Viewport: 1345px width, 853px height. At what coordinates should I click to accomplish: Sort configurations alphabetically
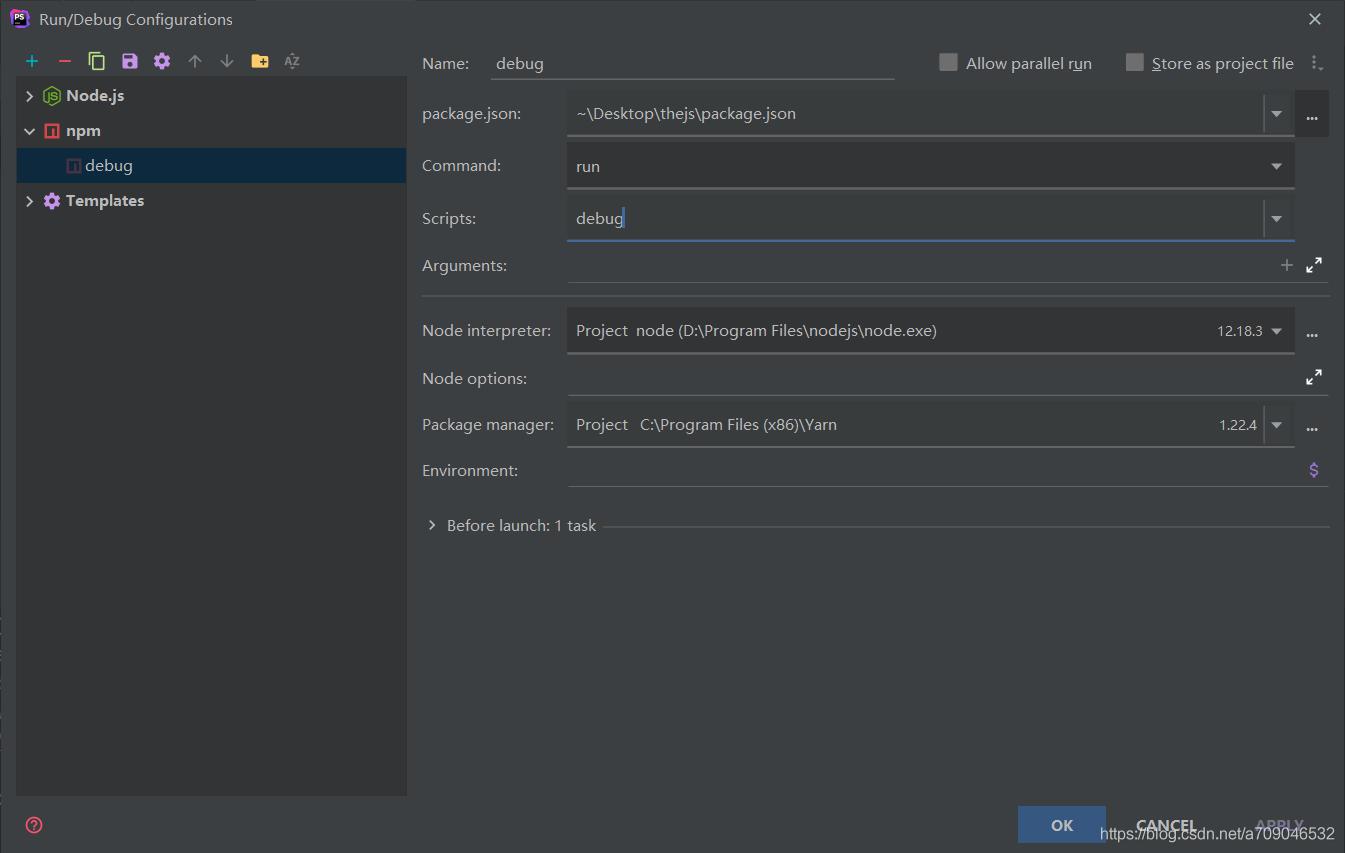click(292, 61)
